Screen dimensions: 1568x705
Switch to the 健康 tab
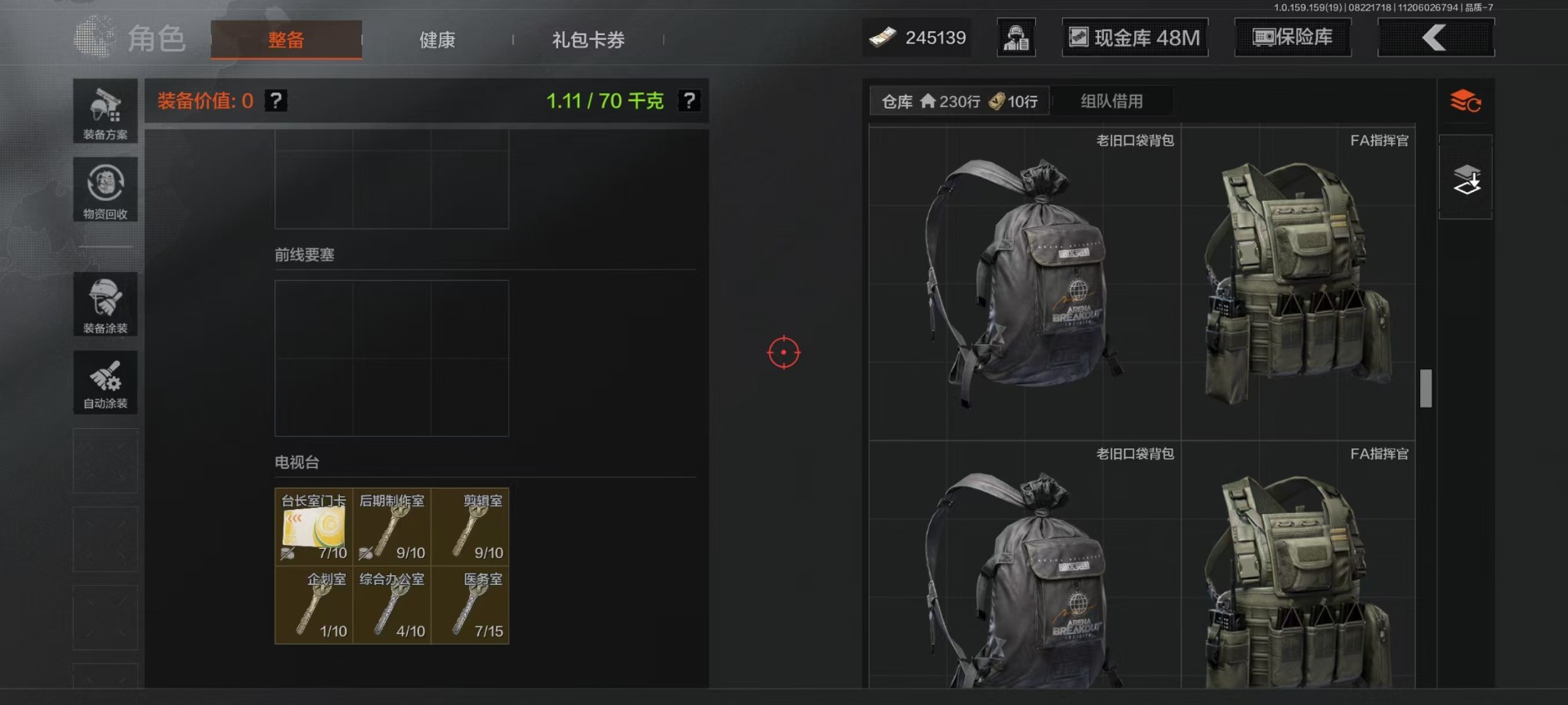click(437, 39)
